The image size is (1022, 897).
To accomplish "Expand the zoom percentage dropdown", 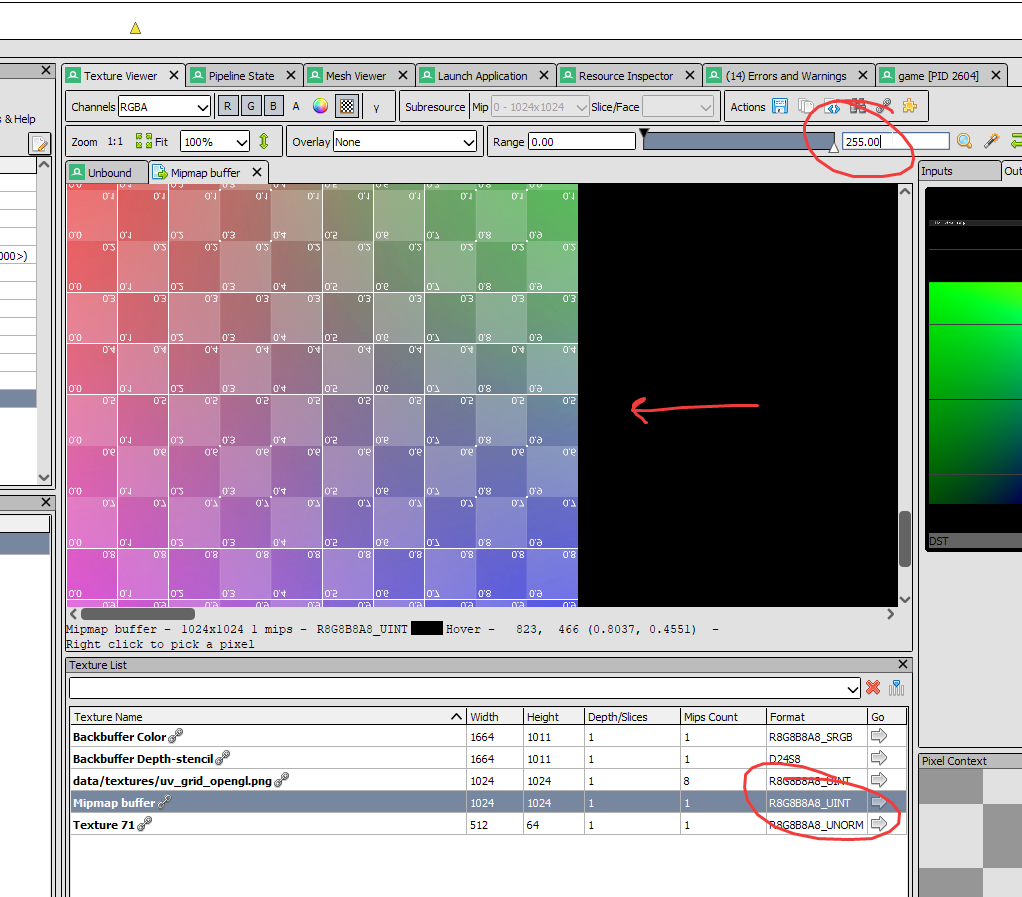I will (x=214, y=141).
